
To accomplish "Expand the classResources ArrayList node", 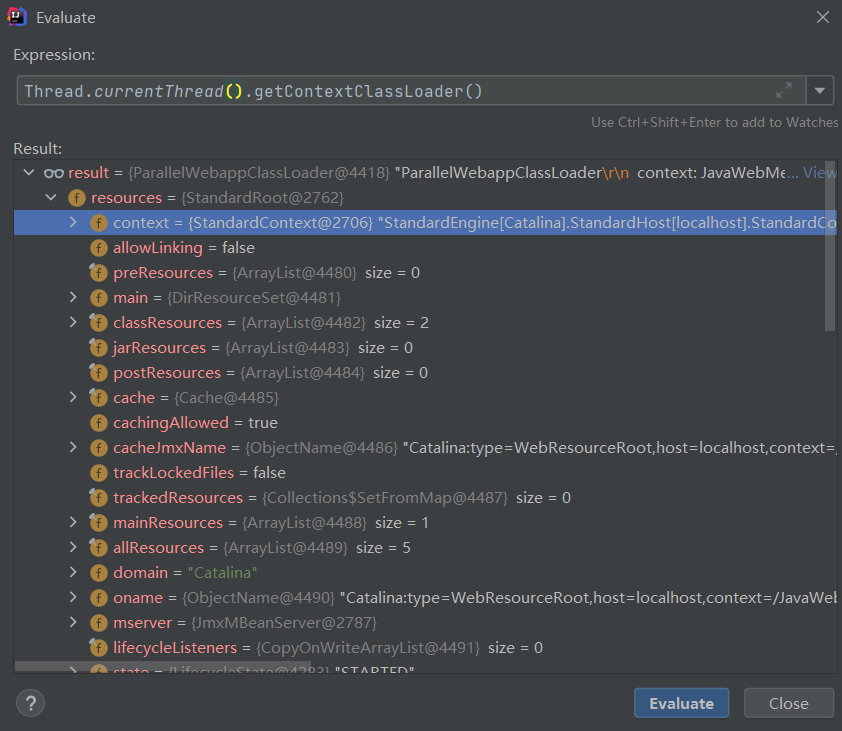I will click(72, 323).
